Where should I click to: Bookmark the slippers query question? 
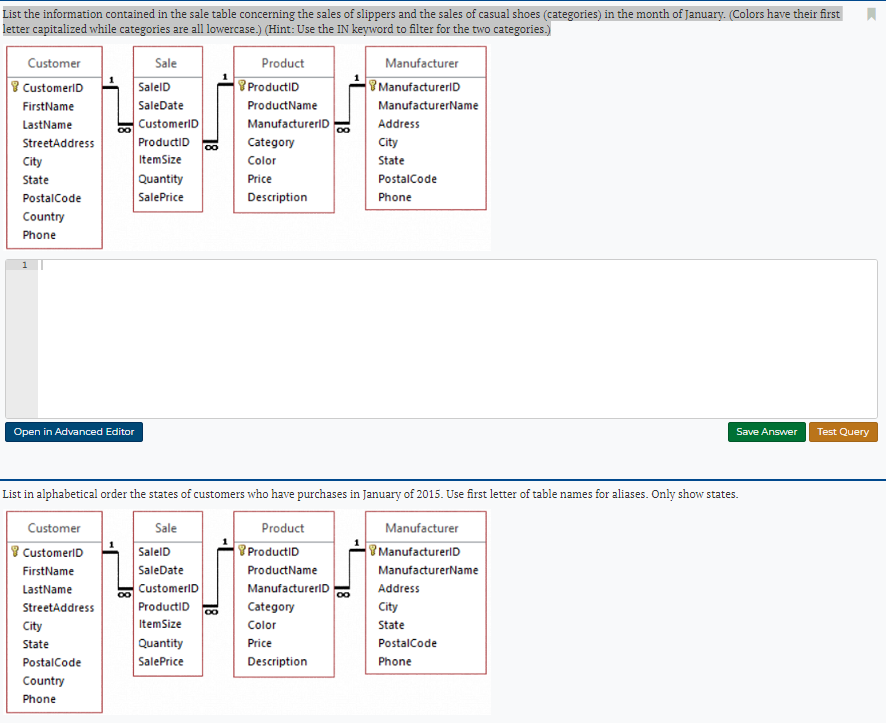(x=871, y=14)
